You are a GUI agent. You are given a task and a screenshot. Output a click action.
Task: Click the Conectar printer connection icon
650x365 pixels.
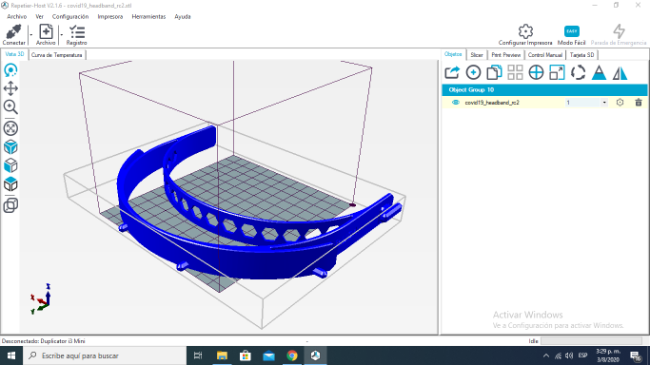(x=14, y=32)
